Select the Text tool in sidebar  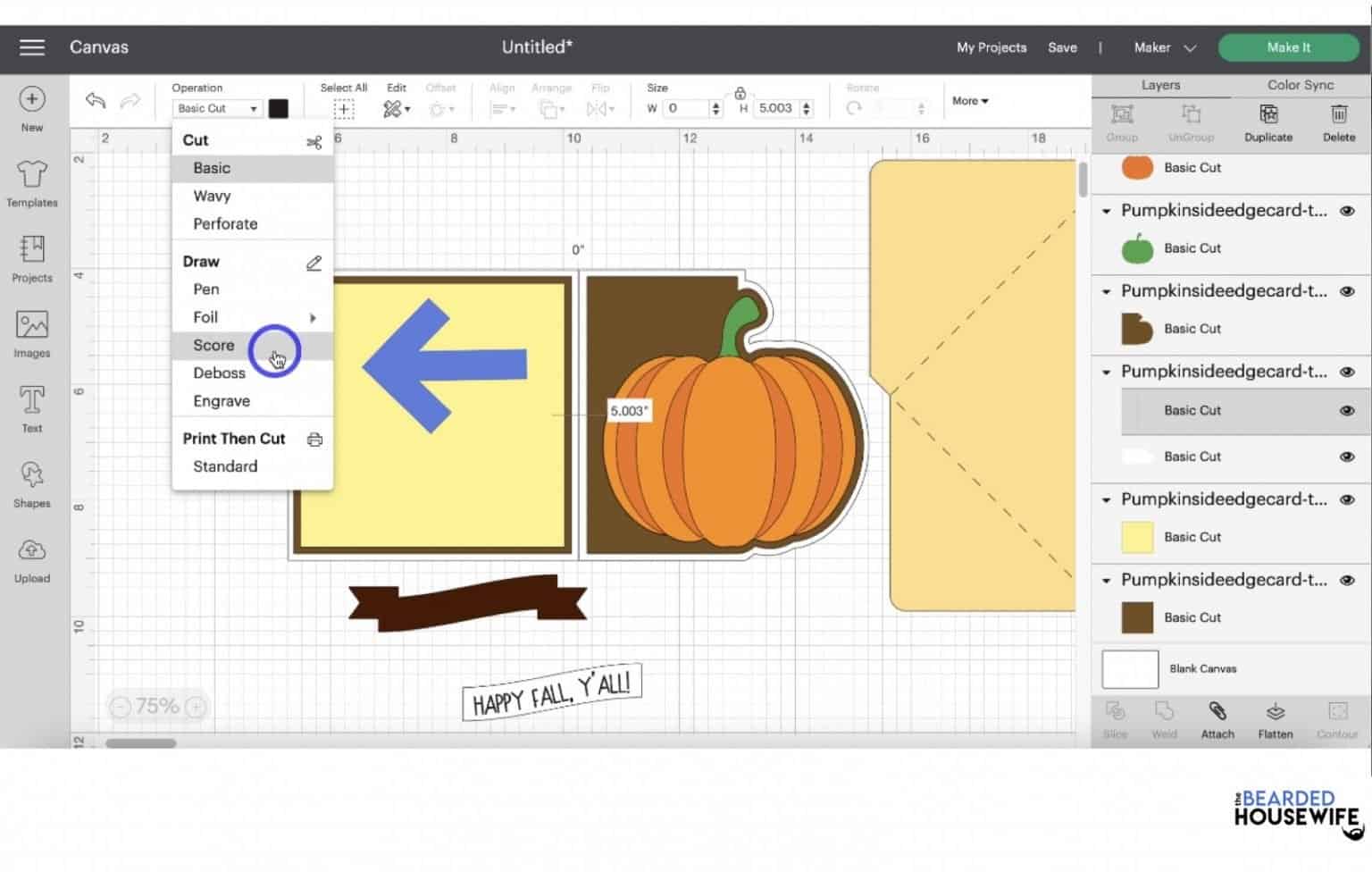[31, 409]
